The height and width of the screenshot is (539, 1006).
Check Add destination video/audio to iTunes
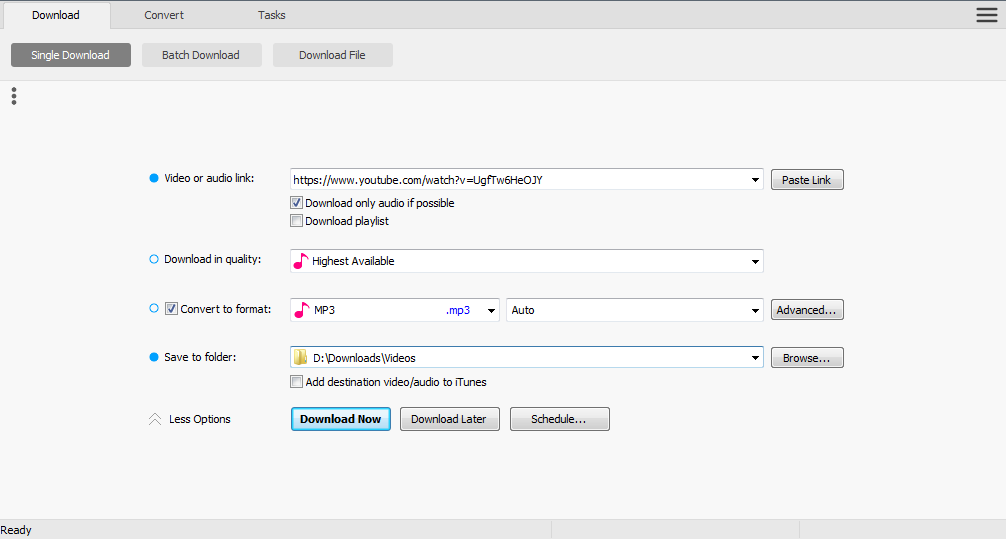pyautogui.click(x=296, y=382)
